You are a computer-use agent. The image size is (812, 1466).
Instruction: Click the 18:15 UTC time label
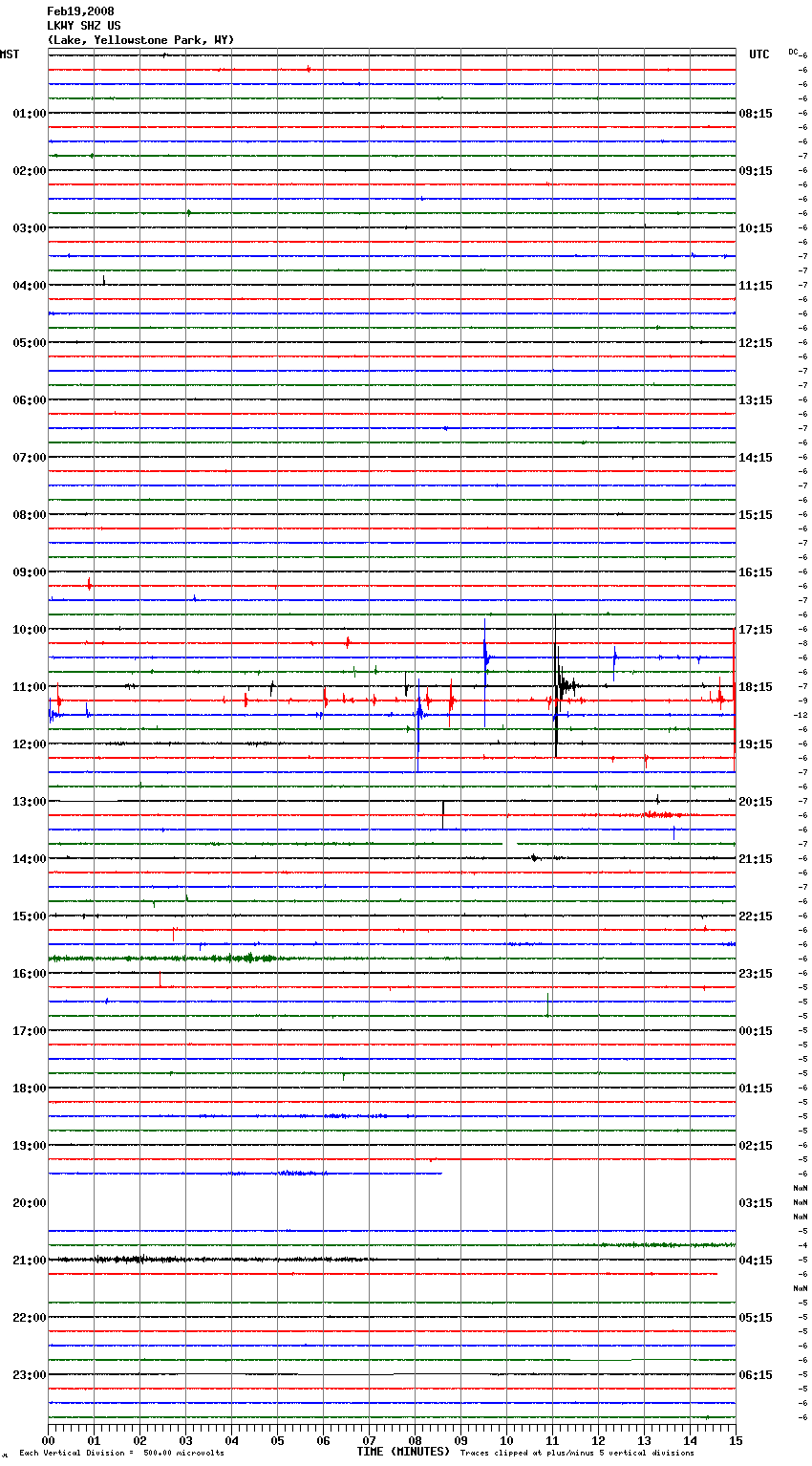click(x=756, y=687)
